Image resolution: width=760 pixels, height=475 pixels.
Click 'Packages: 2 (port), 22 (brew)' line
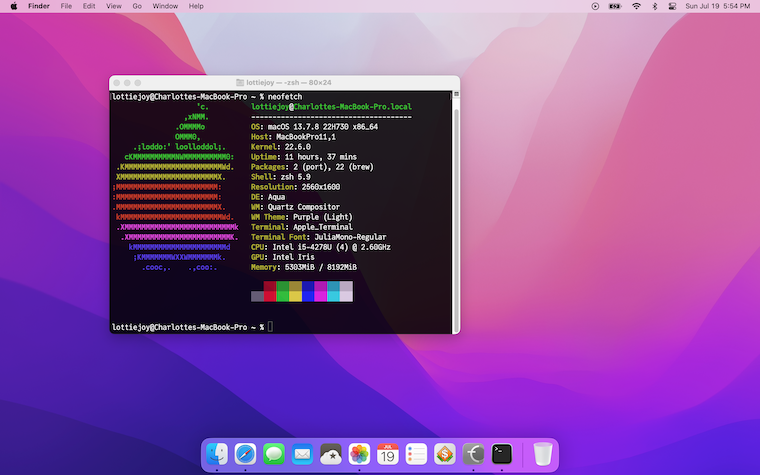coord(313,167)
